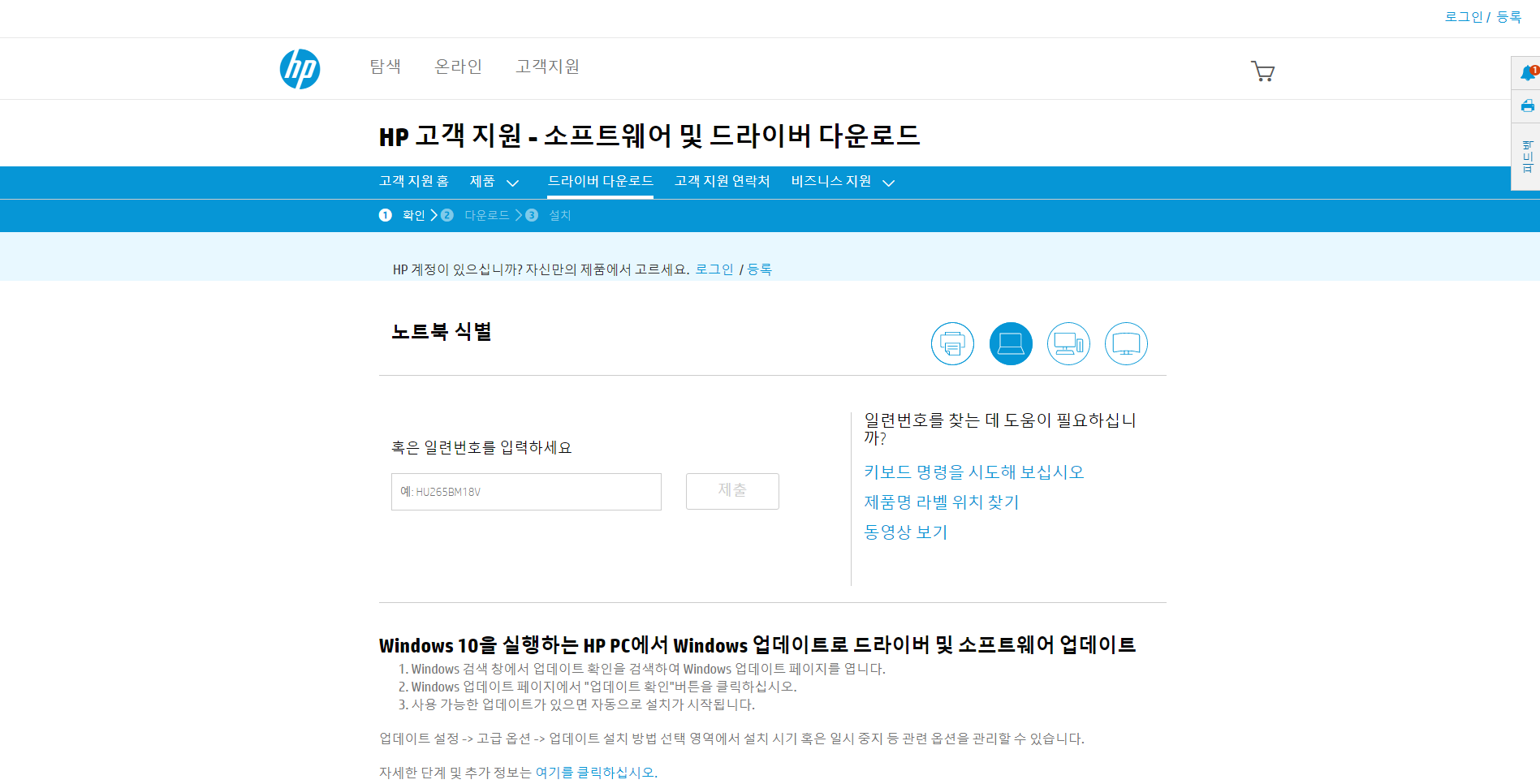The width and height of the screenshot is (1540, 784).
Task: Click the 여기를 클릭하십시오 link
Action: (597, 773)
